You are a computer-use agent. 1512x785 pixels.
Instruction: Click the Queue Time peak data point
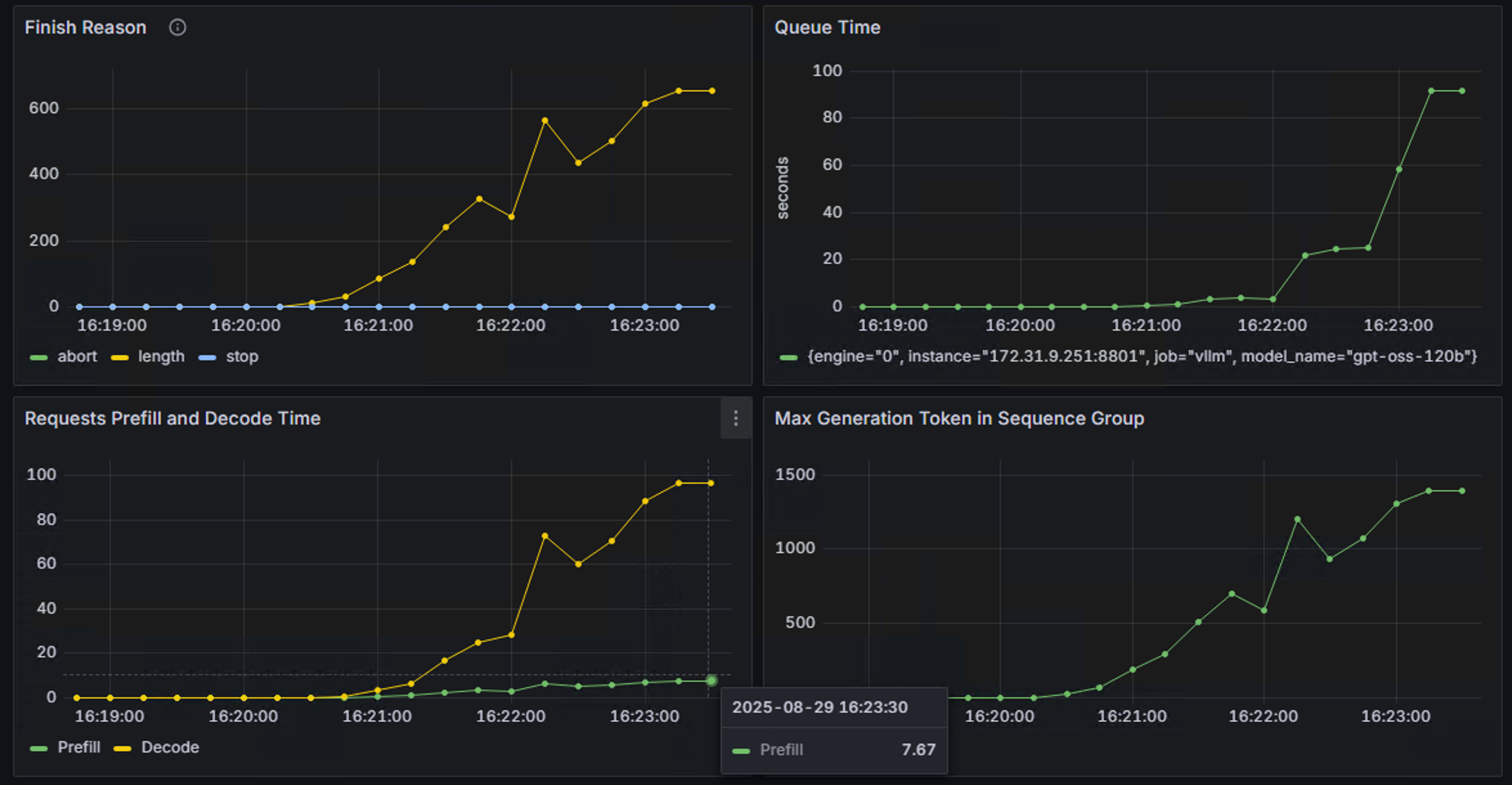tap(1431, 91)
